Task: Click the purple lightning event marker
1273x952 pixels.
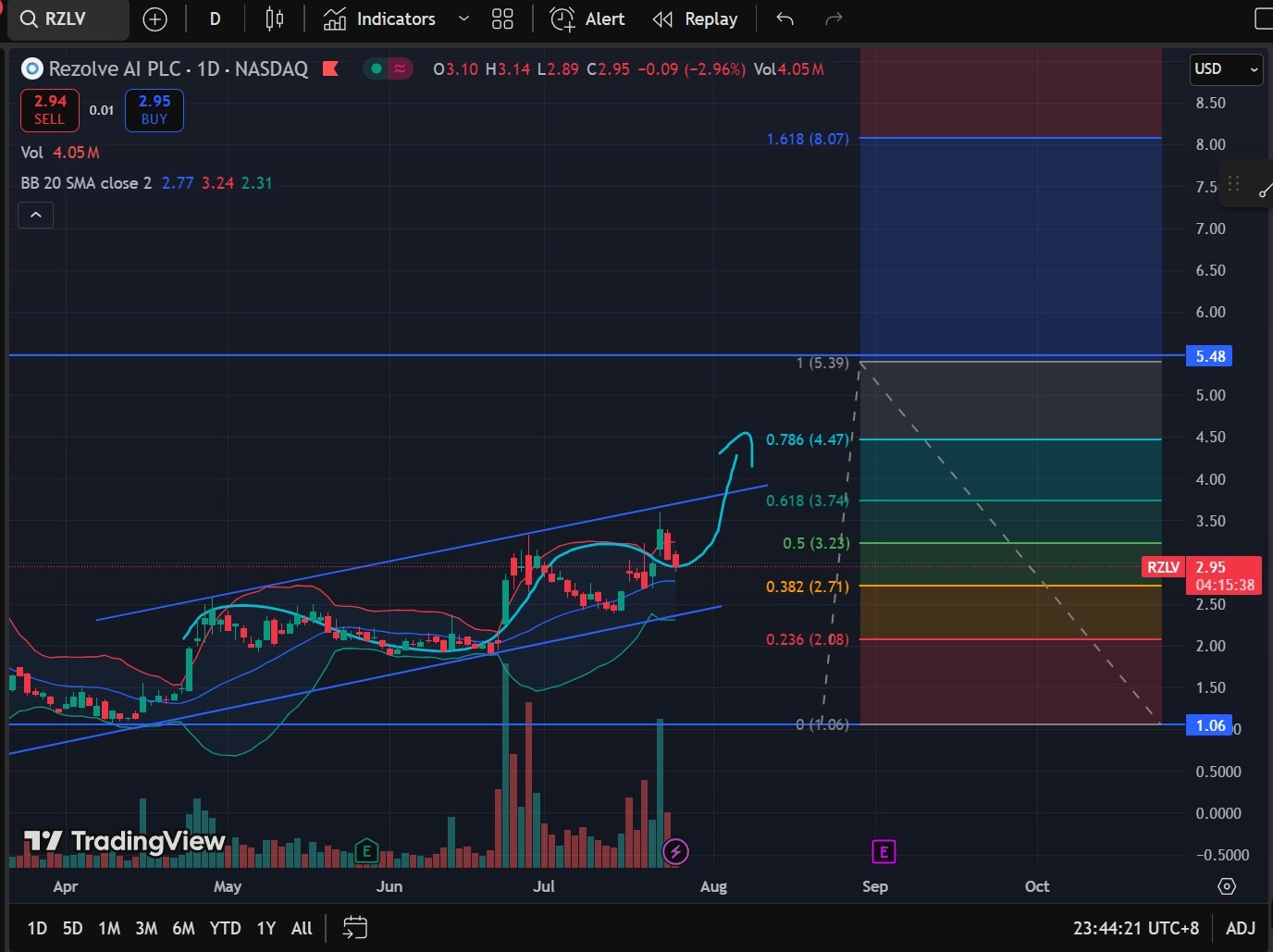Action: click(675, 851)
